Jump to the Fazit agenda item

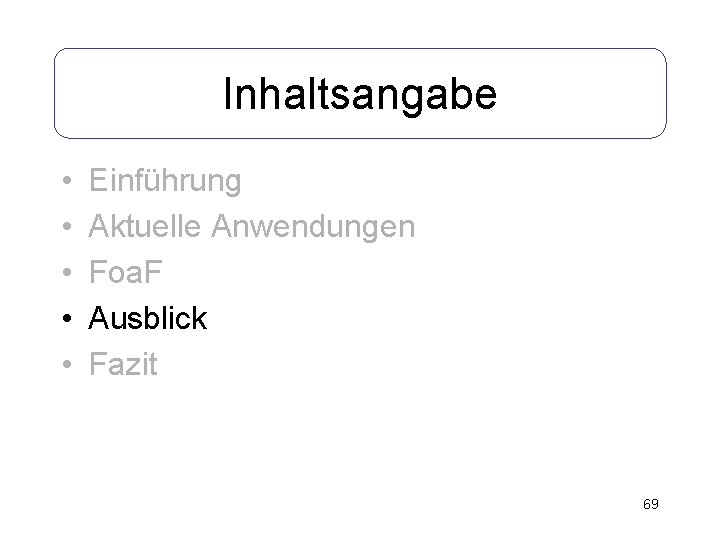[x=123, y=364]
